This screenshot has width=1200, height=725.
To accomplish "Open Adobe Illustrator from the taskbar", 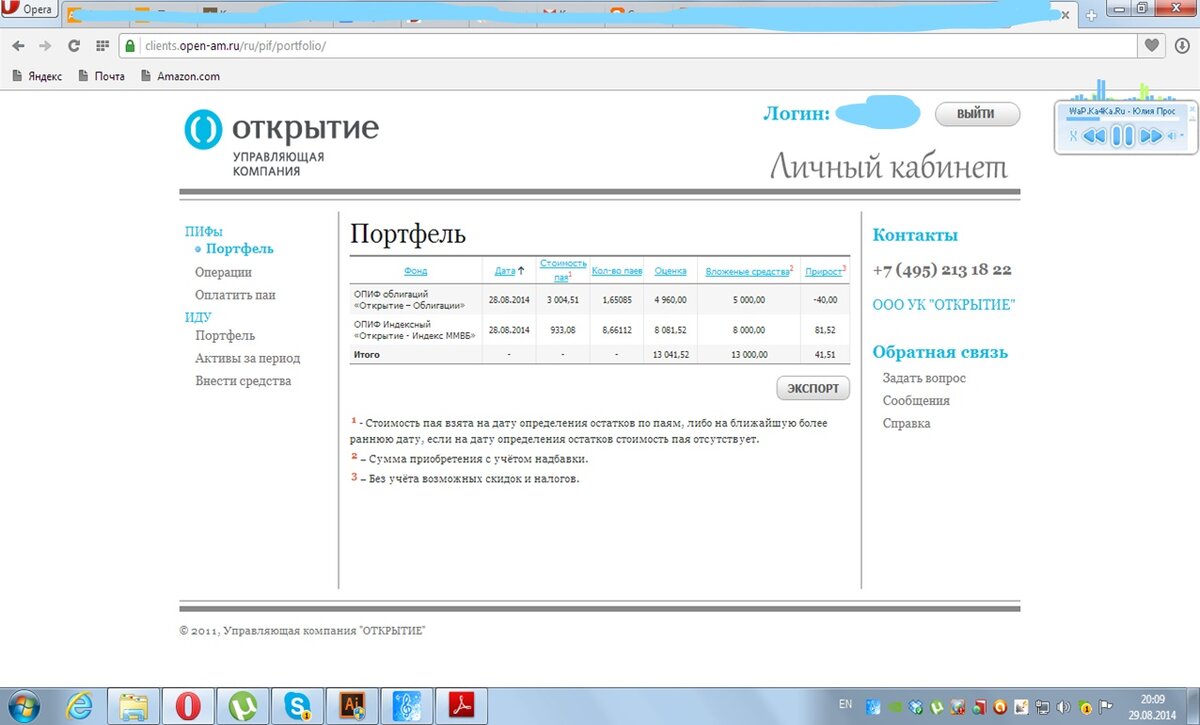I will (350, 706).
